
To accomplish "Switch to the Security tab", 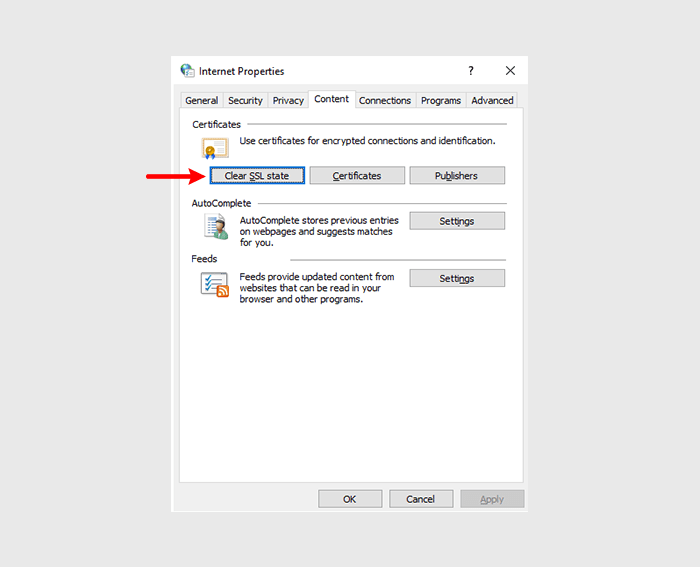I will click(x=245, y=100).
